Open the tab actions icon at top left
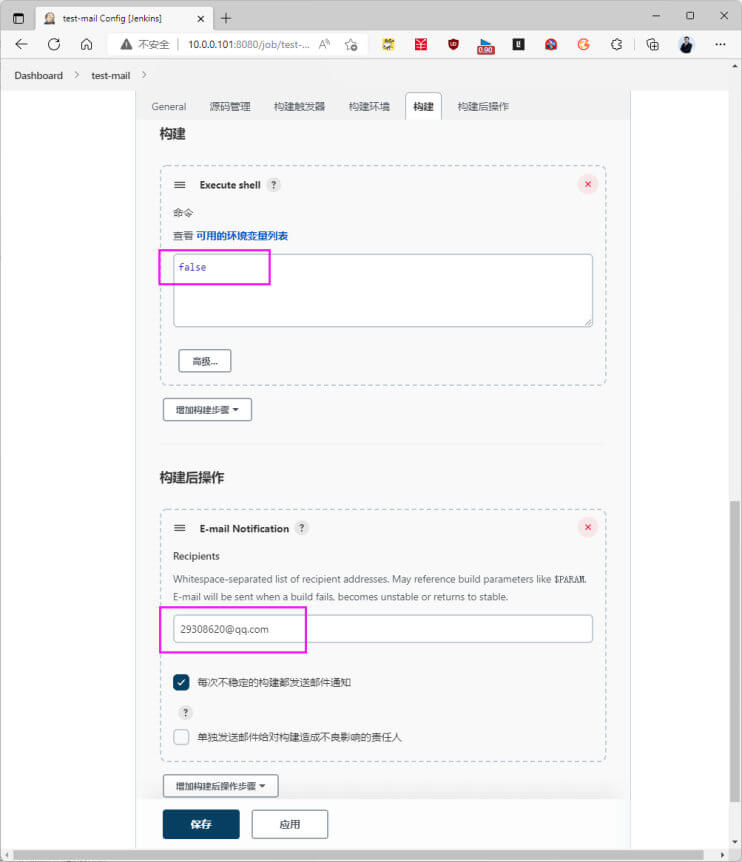742x862 pixels. [x=18, y=18]
